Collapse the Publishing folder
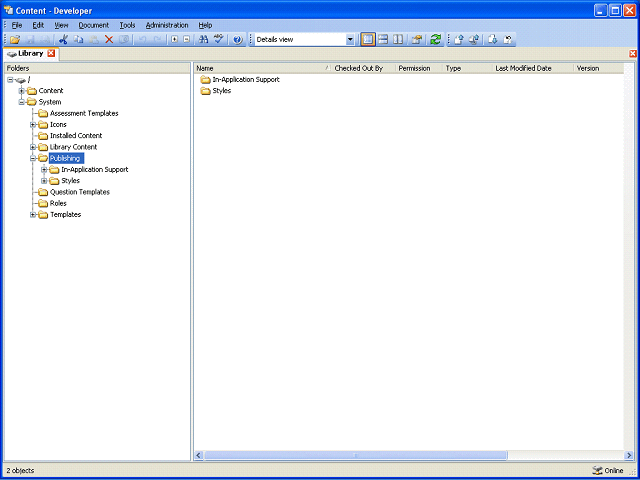 pyautogui.click(x=33, y=158)
